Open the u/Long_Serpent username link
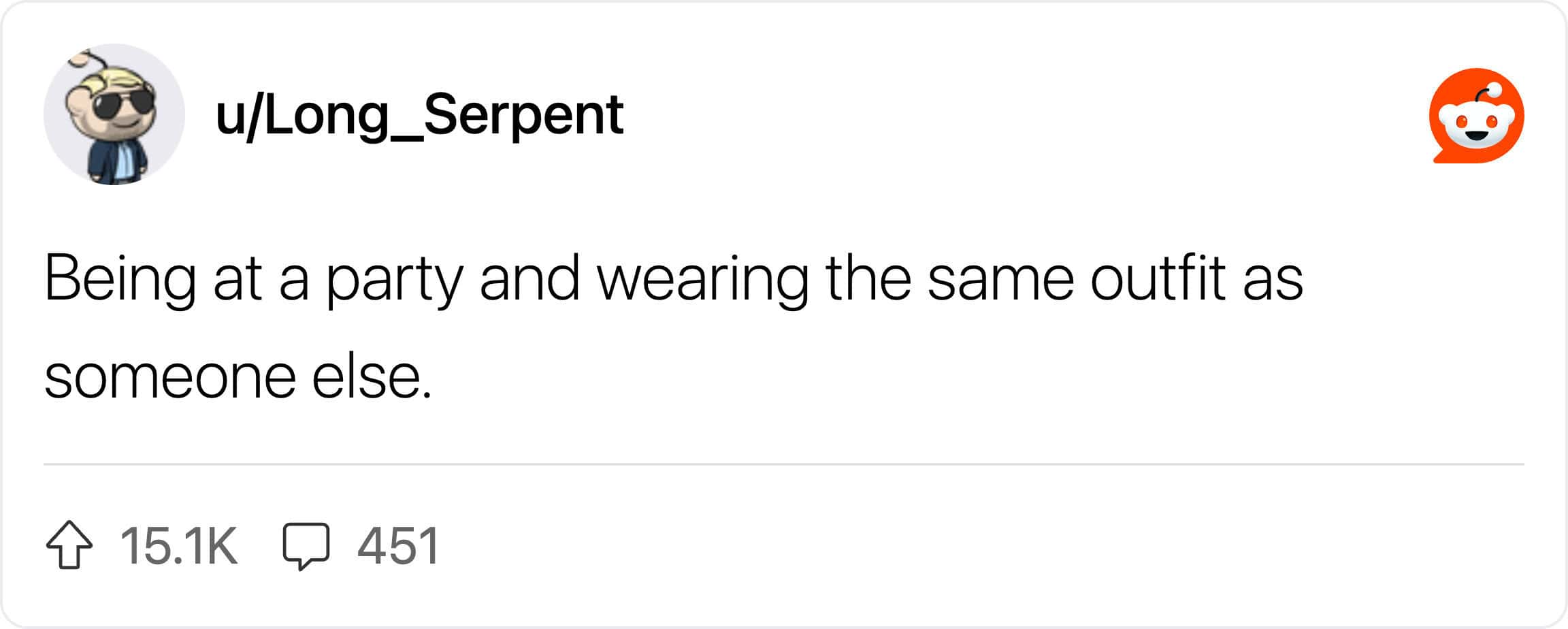 tap(419, 117)
